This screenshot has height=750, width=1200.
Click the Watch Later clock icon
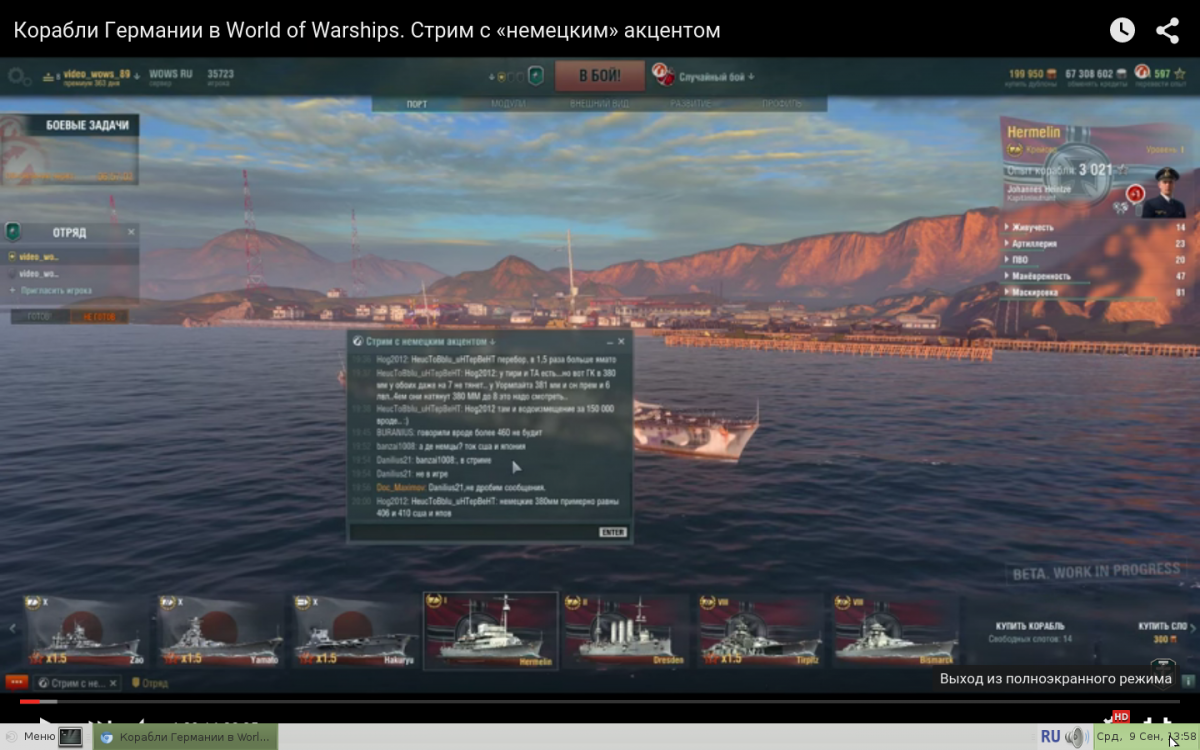[x=1122, y=30]
